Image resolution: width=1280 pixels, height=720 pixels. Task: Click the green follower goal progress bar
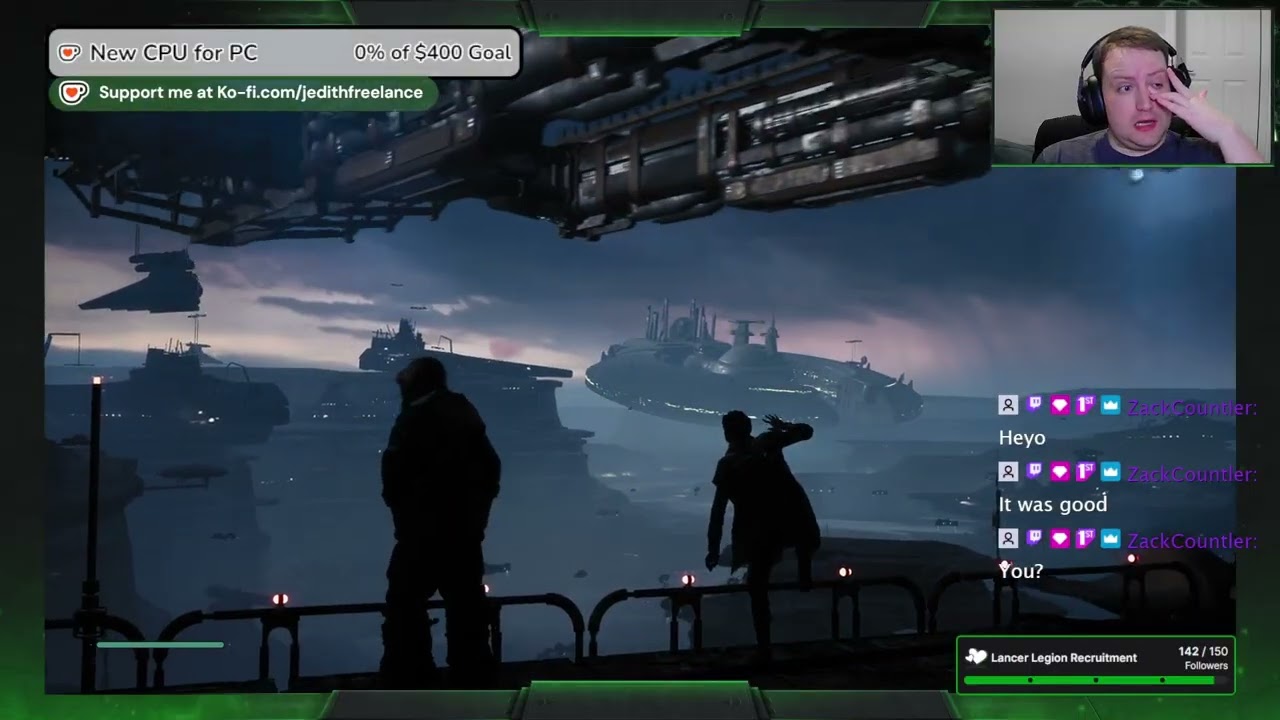pyautogui.click(x=1095, y=680)
